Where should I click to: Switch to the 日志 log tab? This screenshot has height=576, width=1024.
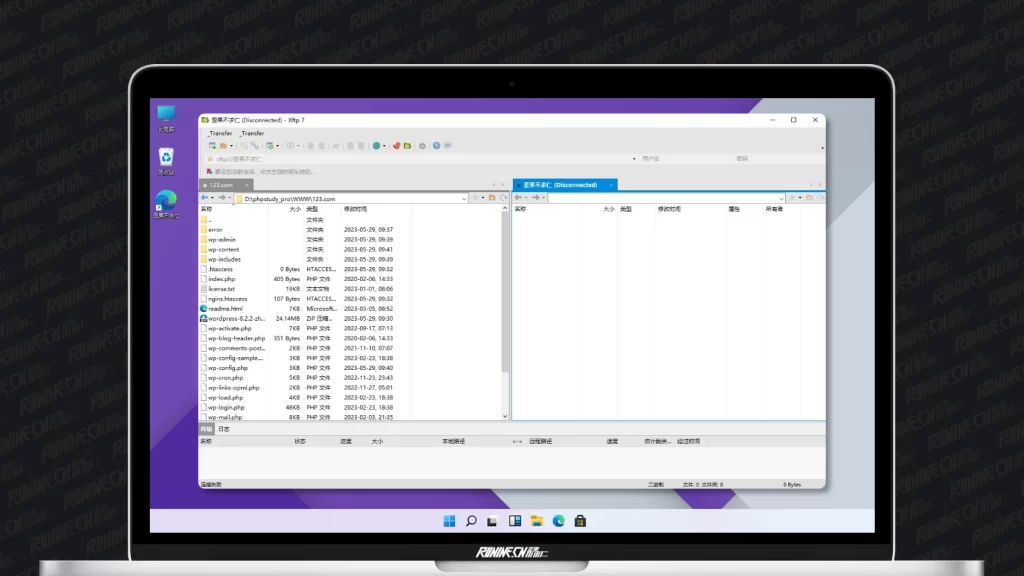click(x=224, y=429)
